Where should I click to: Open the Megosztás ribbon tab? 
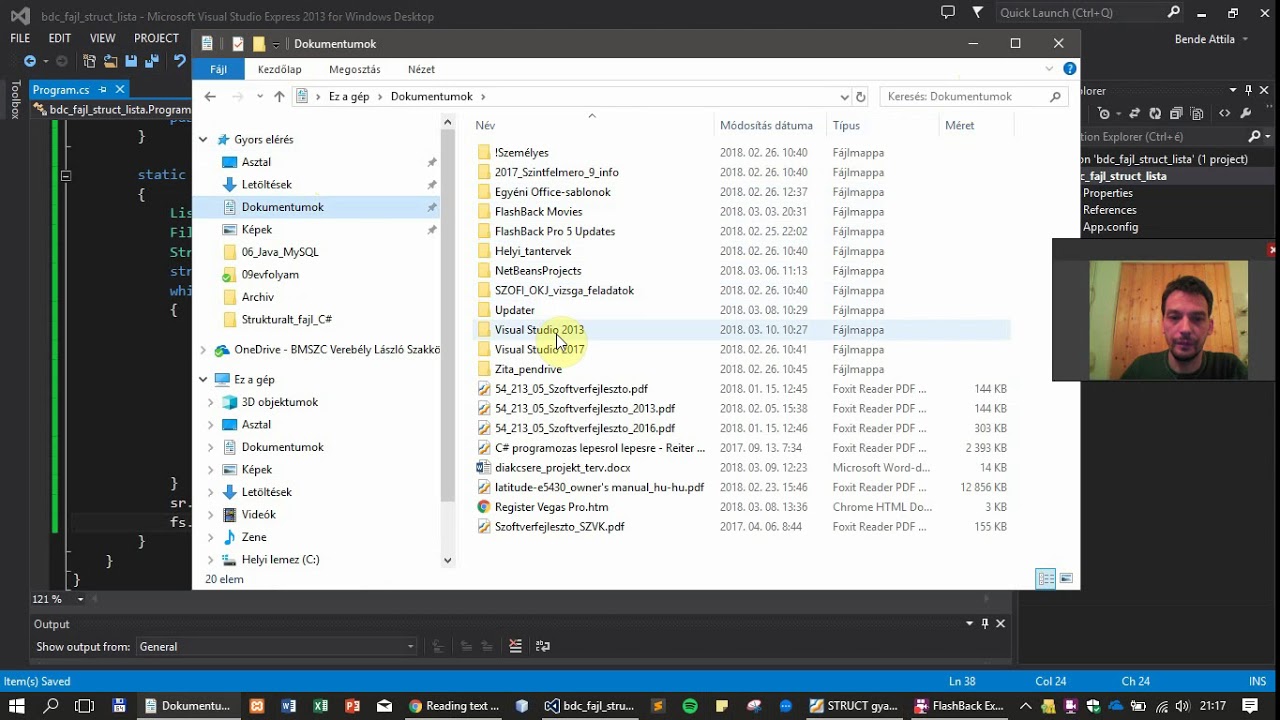(355, 70)
